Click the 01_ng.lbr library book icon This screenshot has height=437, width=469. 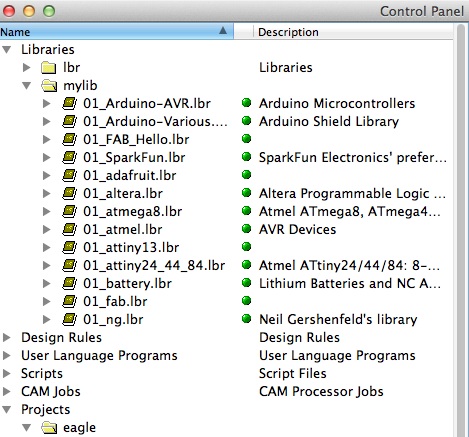[x=70, y=319]
